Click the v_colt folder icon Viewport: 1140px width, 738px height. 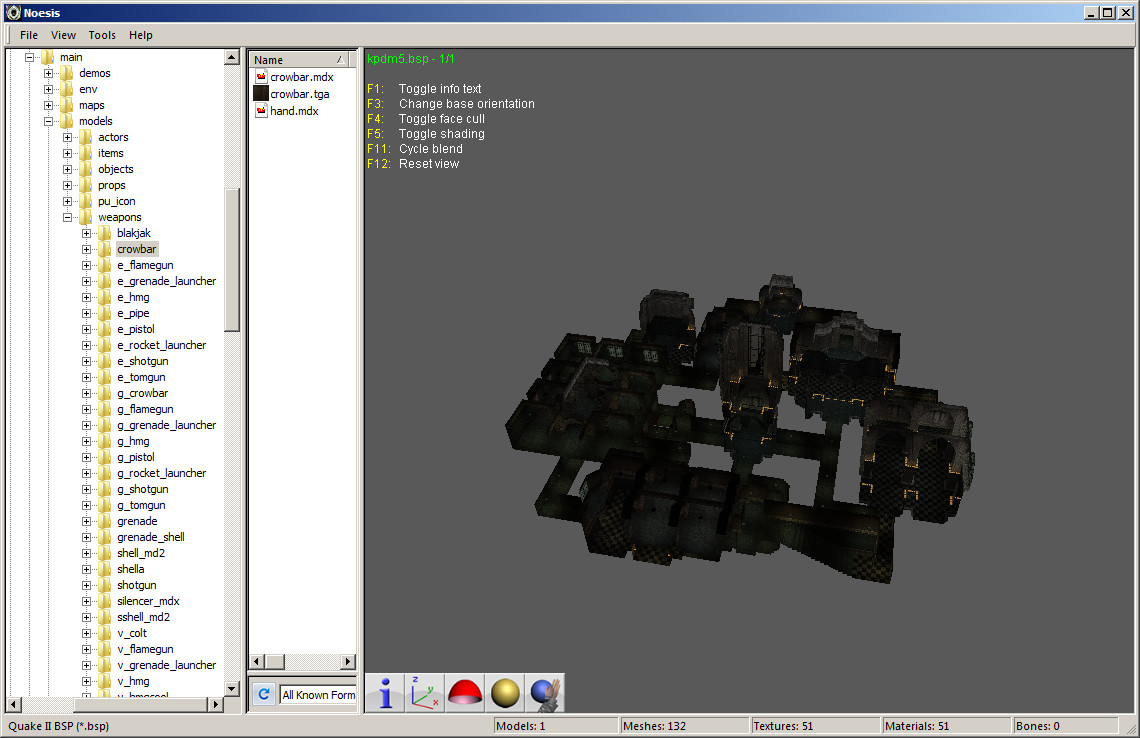pos(105,633)
